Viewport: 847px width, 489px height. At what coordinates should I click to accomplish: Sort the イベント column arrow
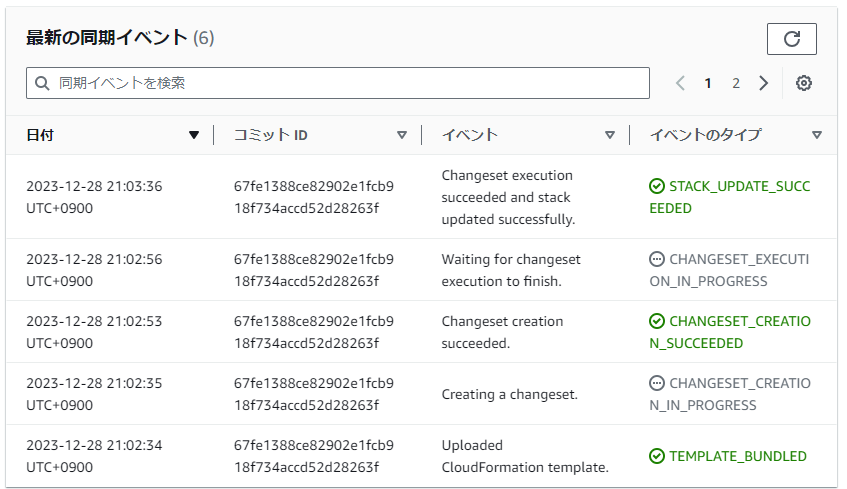[x=610, y=135]
